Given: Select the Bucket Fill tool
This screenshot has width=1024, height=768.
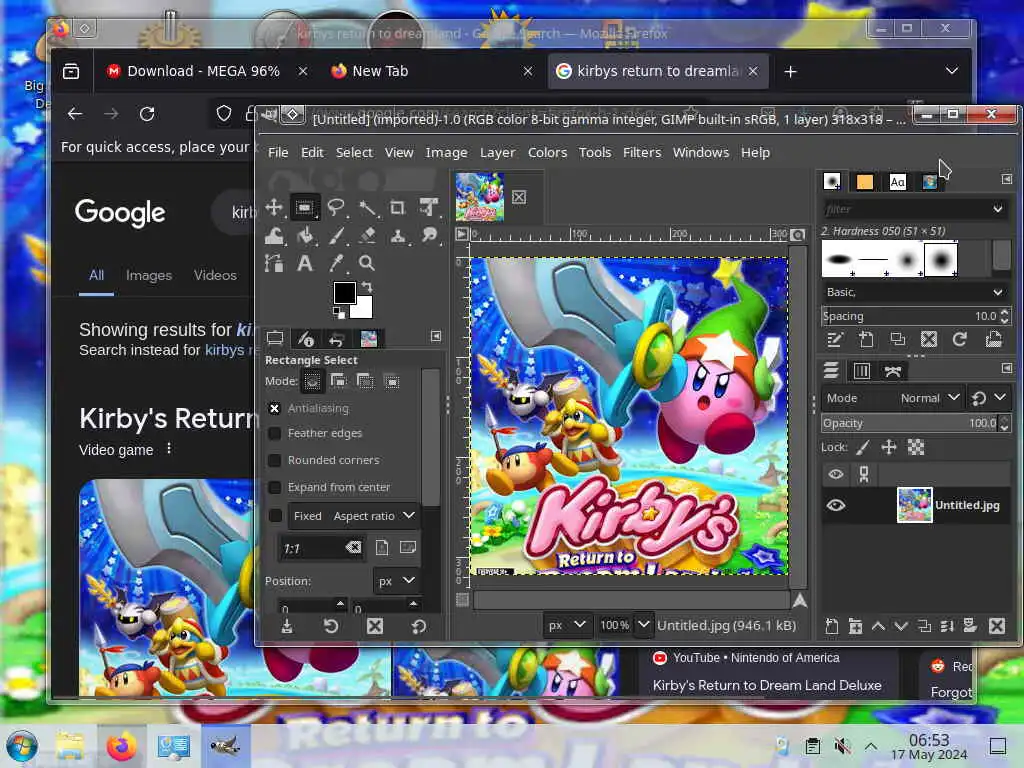Looking at the screenshot, I should (x=305, y=236).
